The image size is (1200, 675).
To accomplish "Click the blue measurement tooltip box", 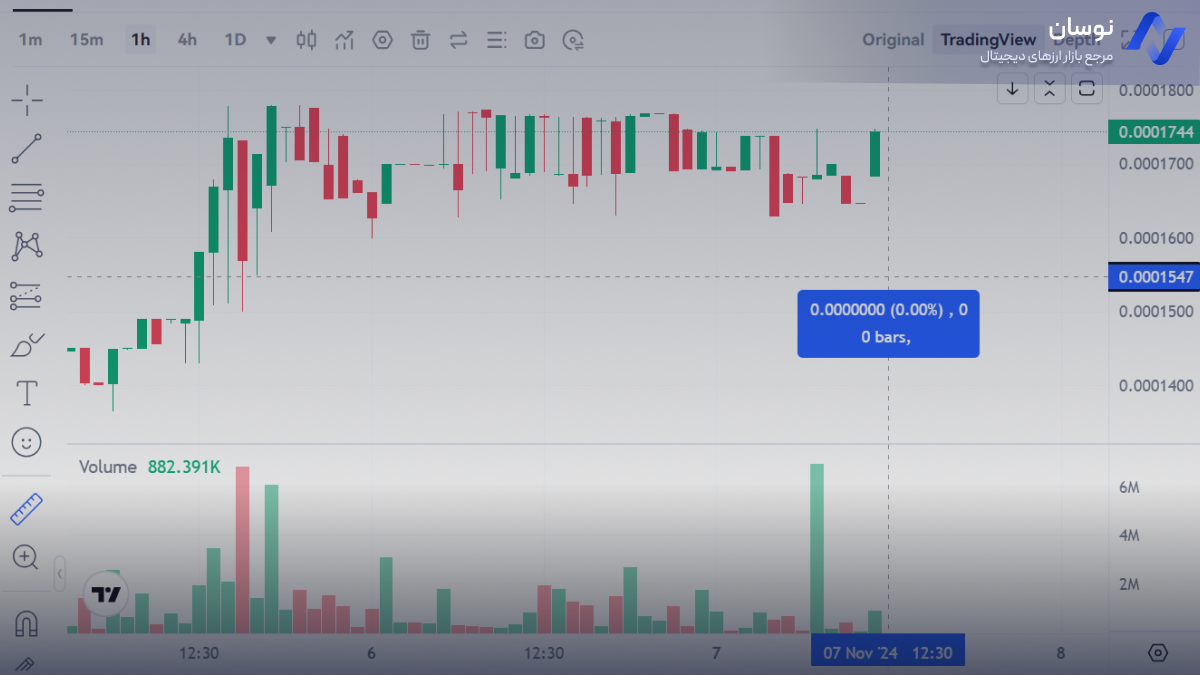I will pos(888,324).
